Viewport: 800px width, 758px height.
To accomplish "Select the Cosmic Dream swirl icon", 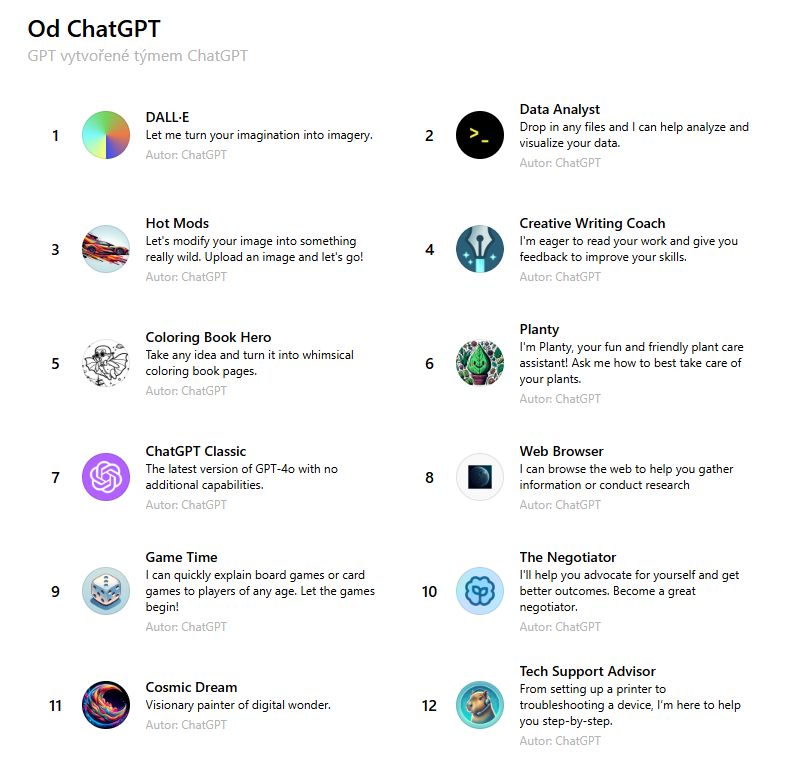I will (x=106, y=705).
